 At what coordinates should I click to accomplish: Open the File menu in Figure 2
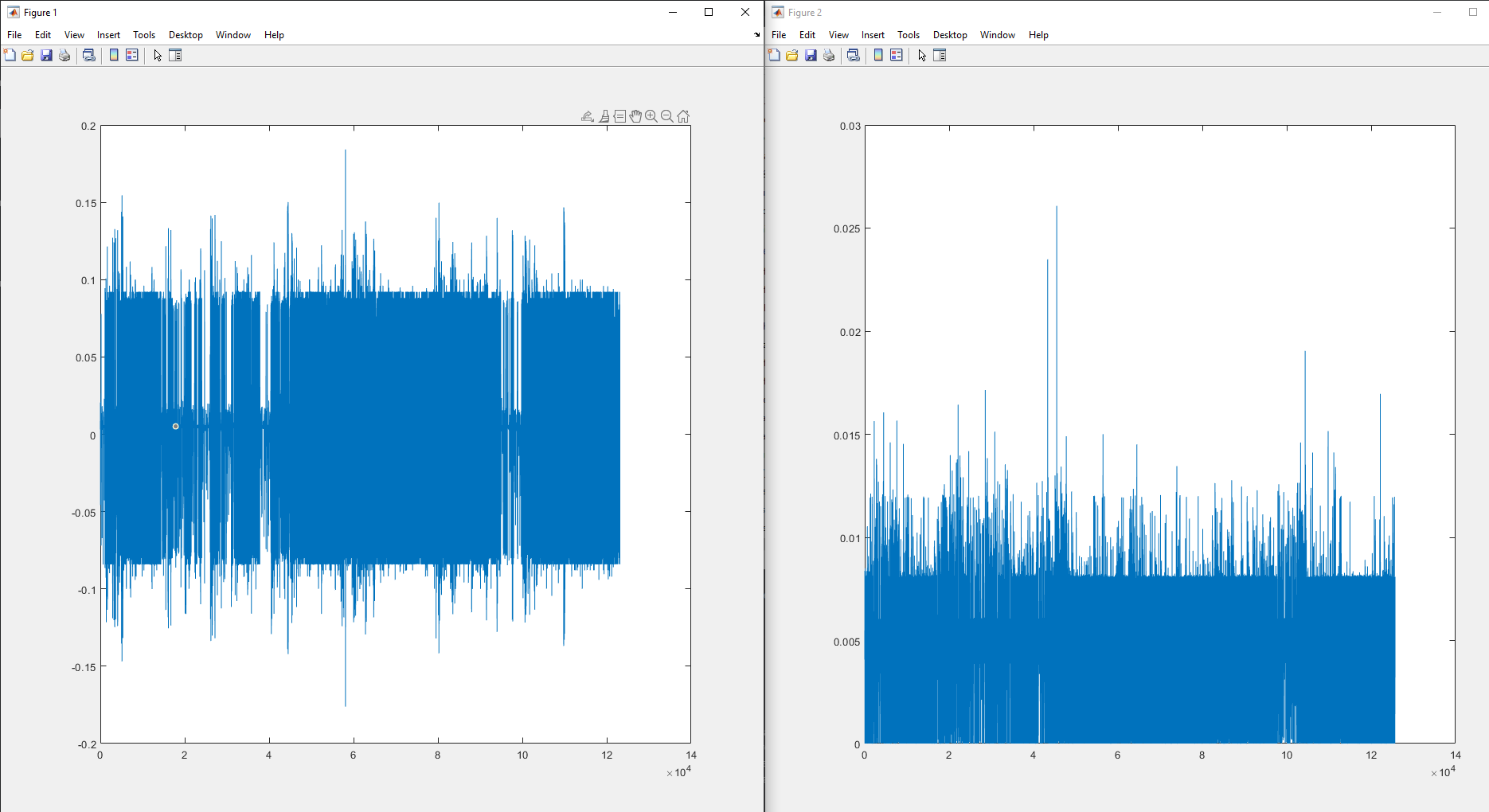pyautogui.click(x=779, y=35)
